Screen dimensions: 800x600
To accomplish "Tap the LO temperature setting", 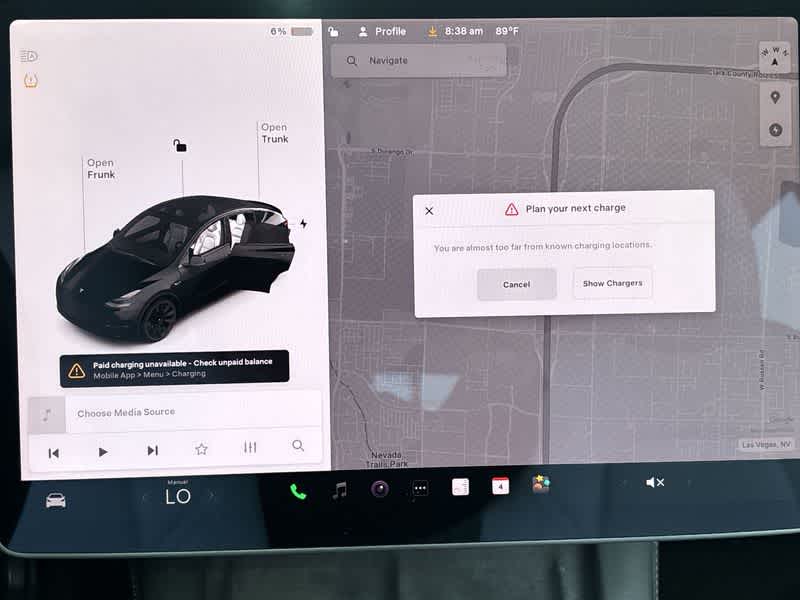I will coord(178,496).
